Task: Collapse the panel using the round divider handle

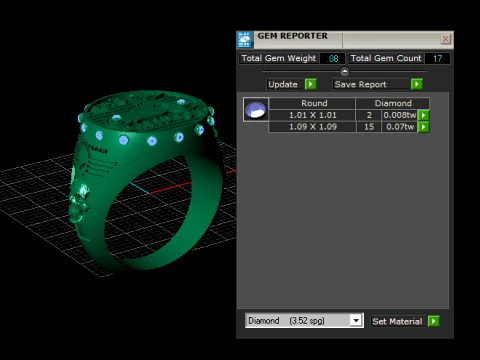Action: [345, 71]
